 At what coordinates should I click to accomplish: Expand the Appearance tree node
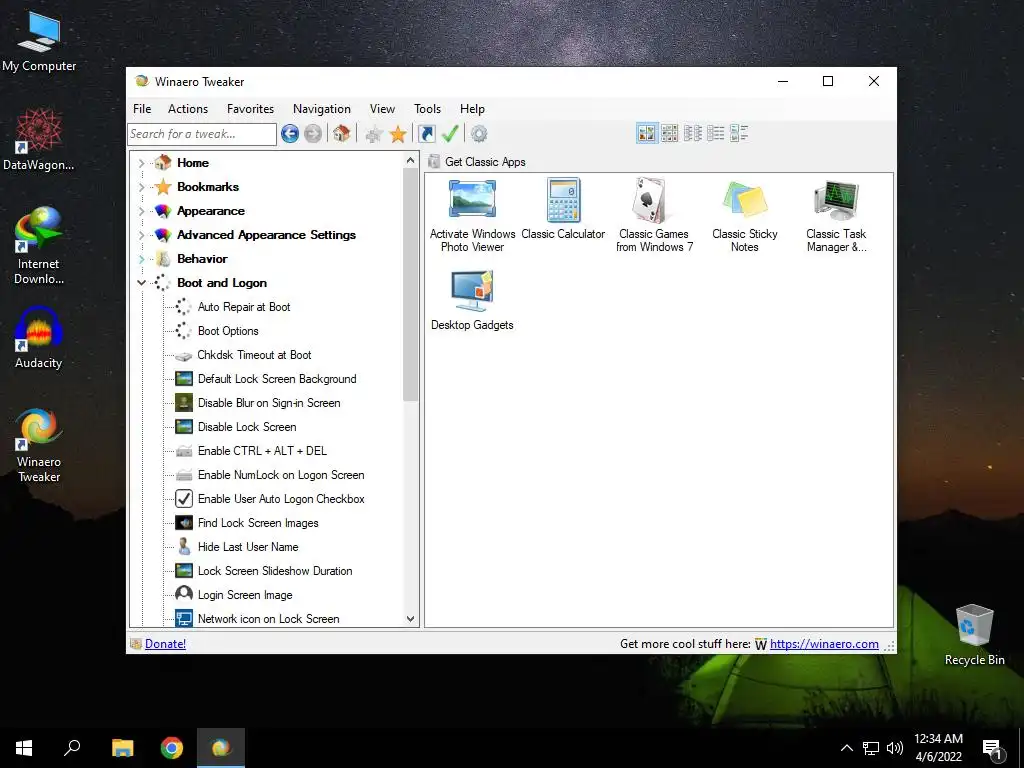[x=141, y=212]
